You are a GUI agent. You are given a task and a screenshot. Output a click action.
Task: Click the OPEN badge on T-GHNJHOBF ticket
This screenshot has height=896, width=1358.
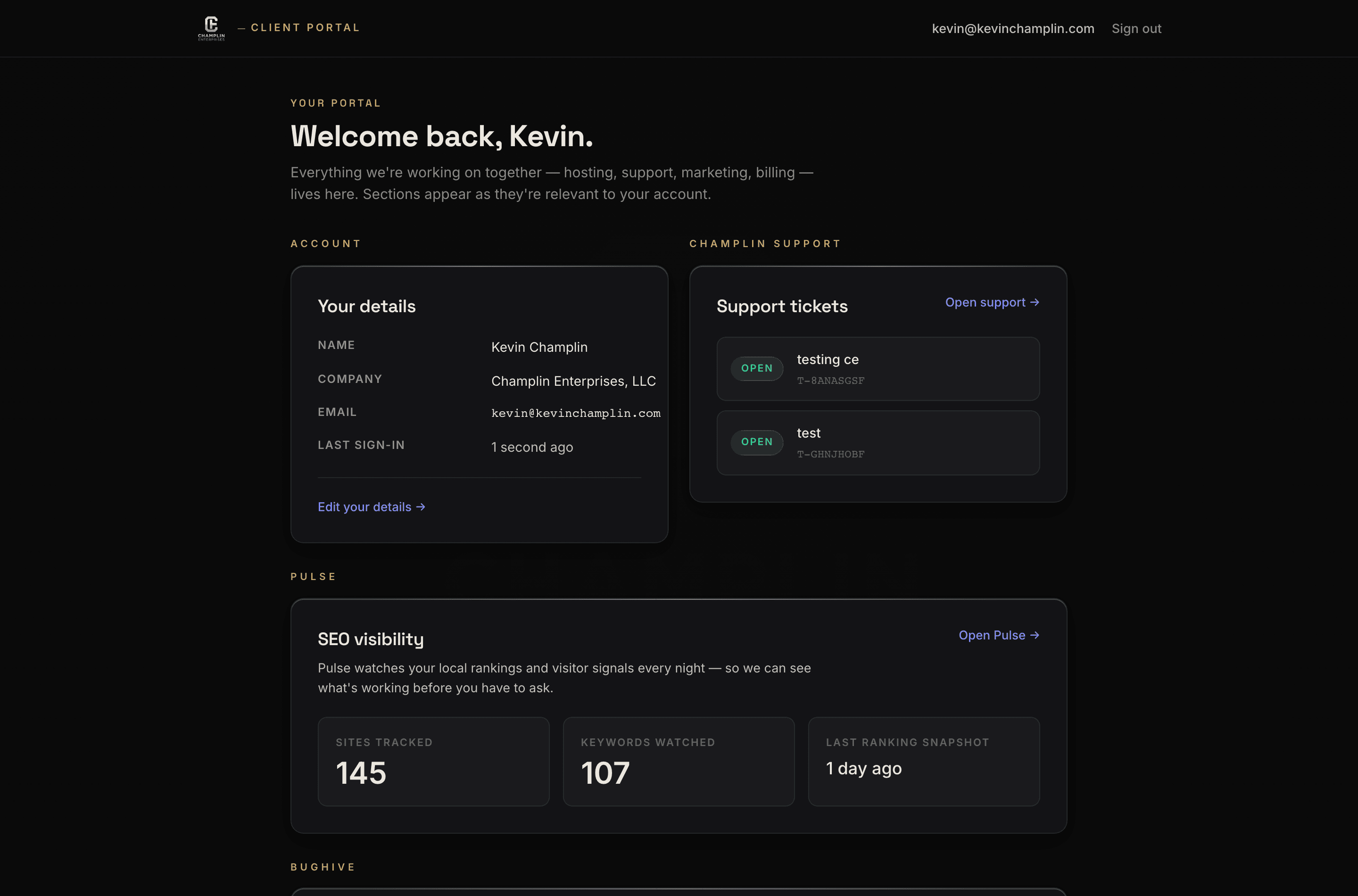756,442
